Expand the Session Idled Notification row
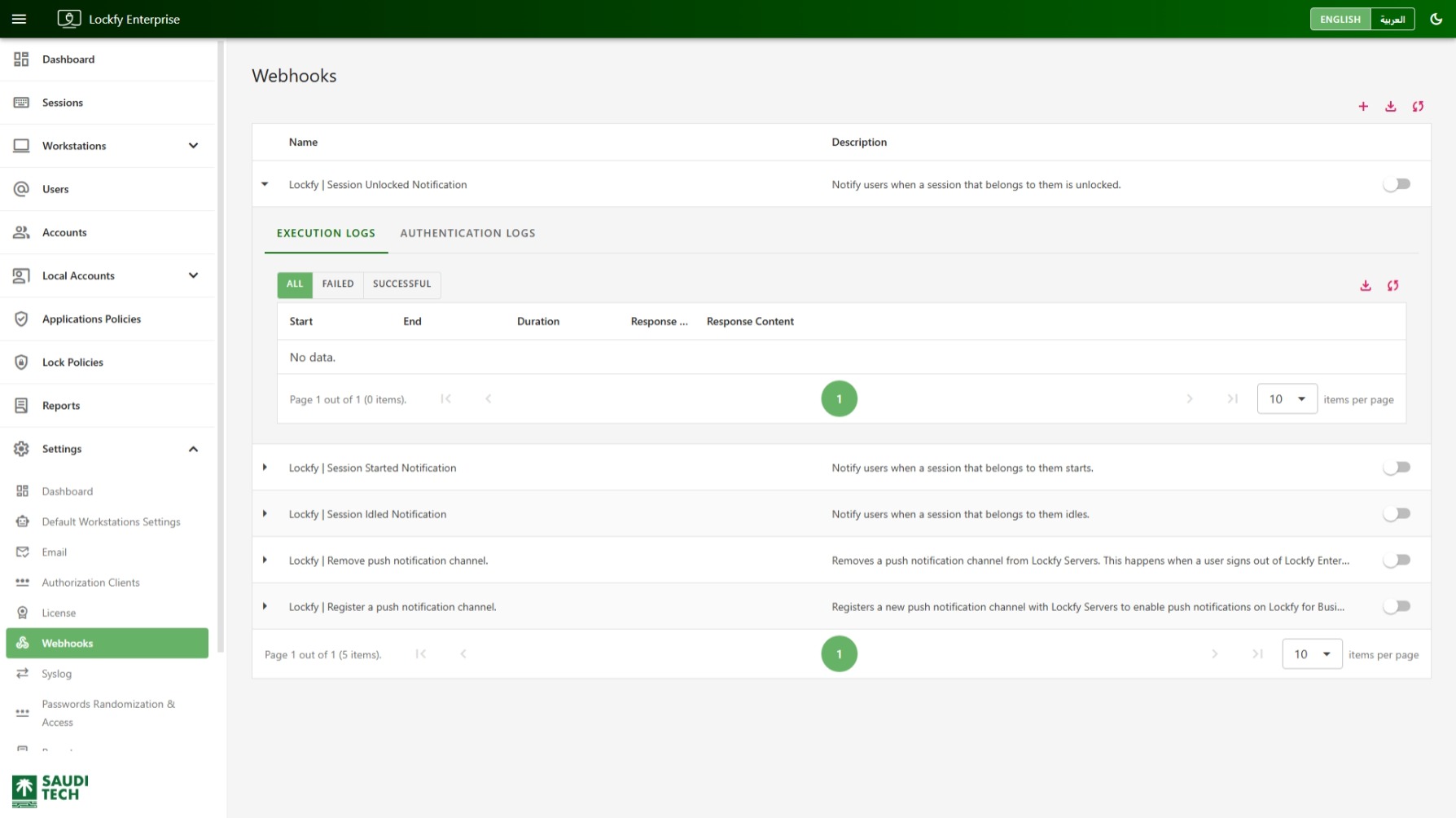 265,514
